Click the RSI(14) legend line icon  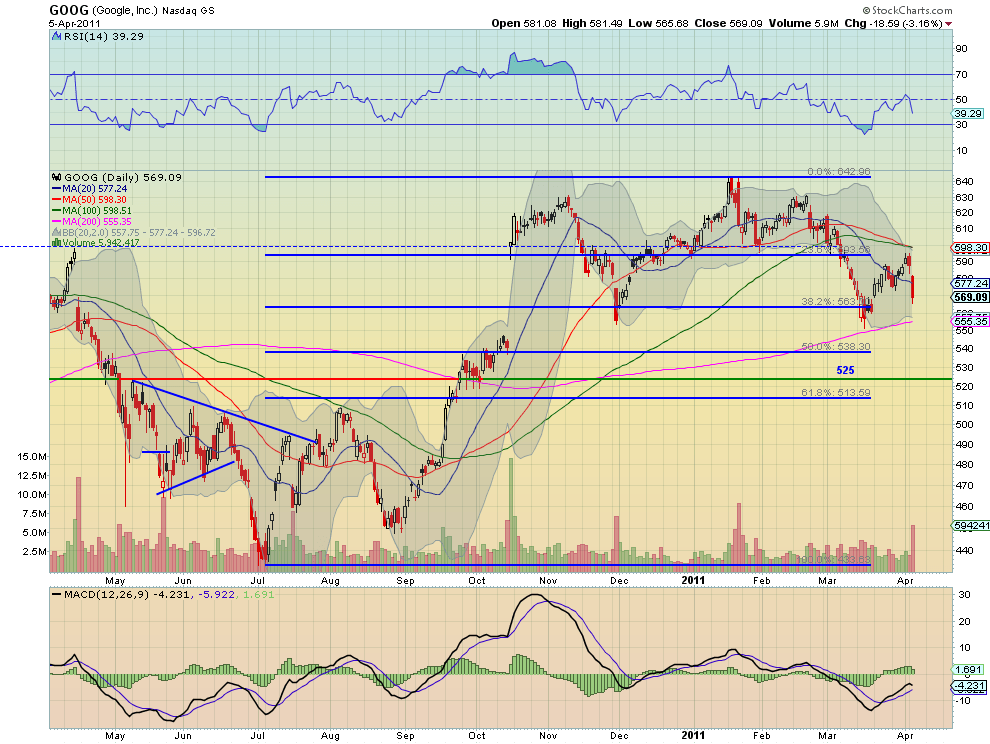[57, 37]
